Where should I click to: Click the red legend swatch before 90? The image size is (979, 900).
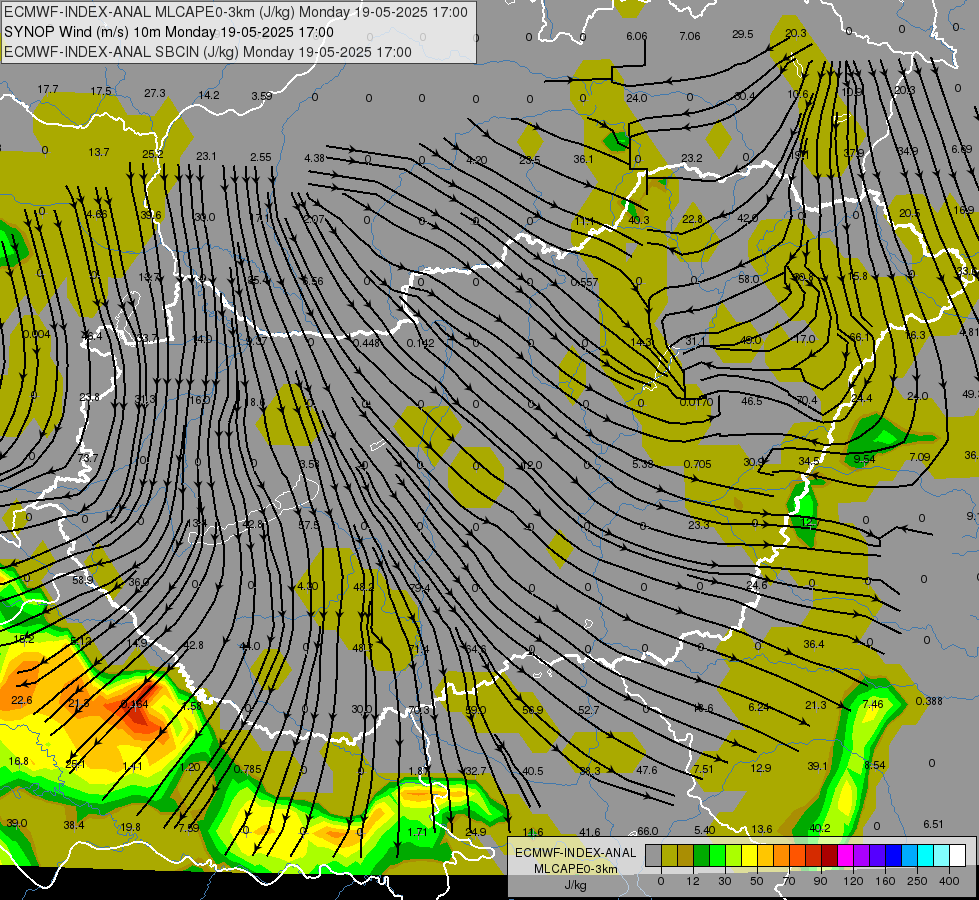814,856
